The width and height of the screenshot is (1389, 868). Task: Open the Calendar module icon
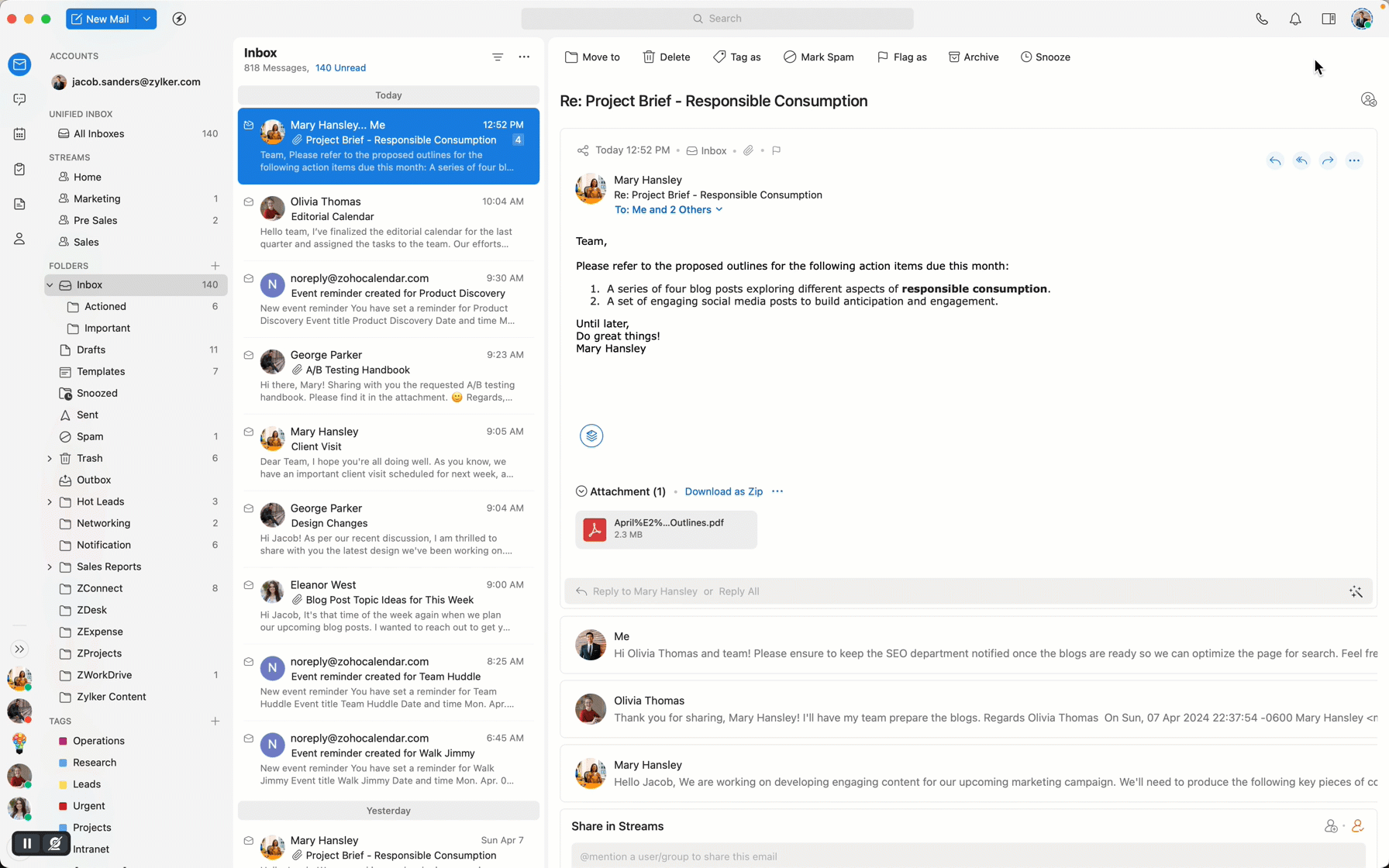coord(19,134)
